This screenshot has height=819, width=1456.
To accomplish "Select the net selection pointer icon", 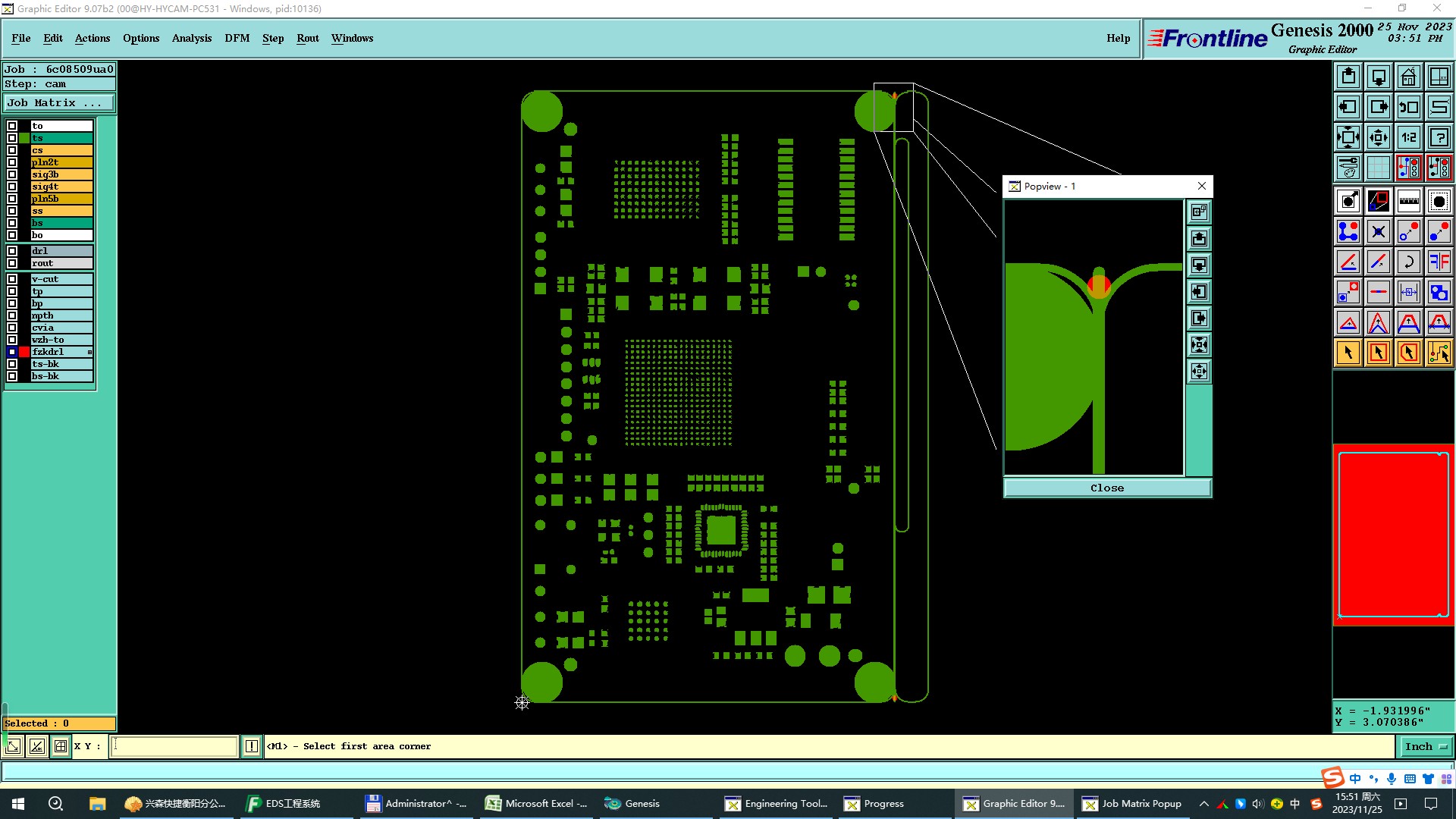I will tap(1439, 353).
